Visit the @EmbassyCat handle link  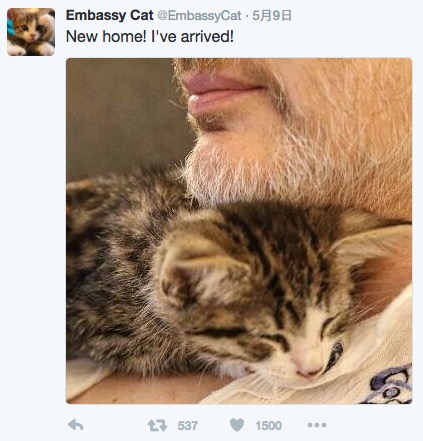[199, 16]
